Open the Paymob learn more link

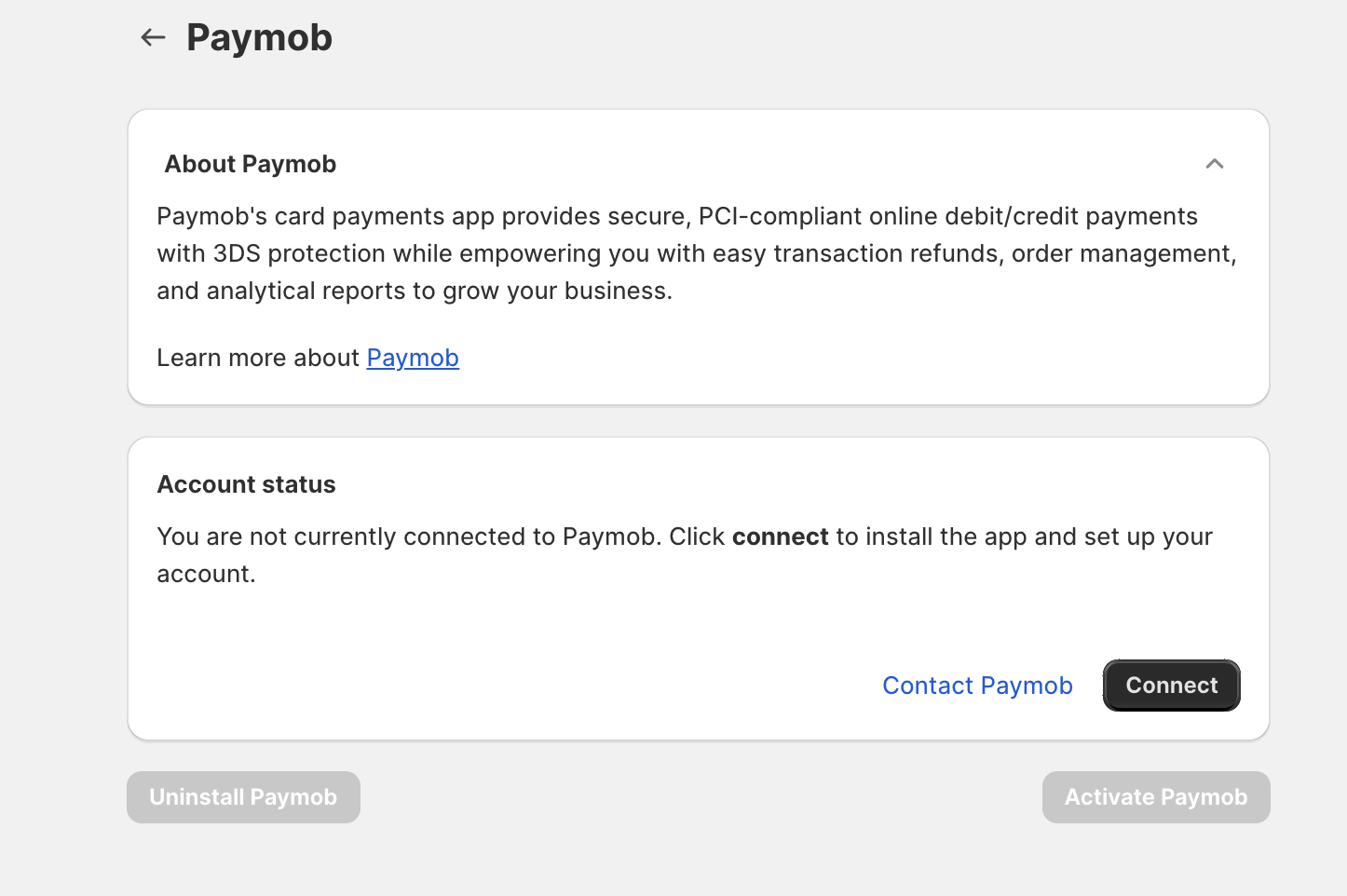[x=413, y=358]
